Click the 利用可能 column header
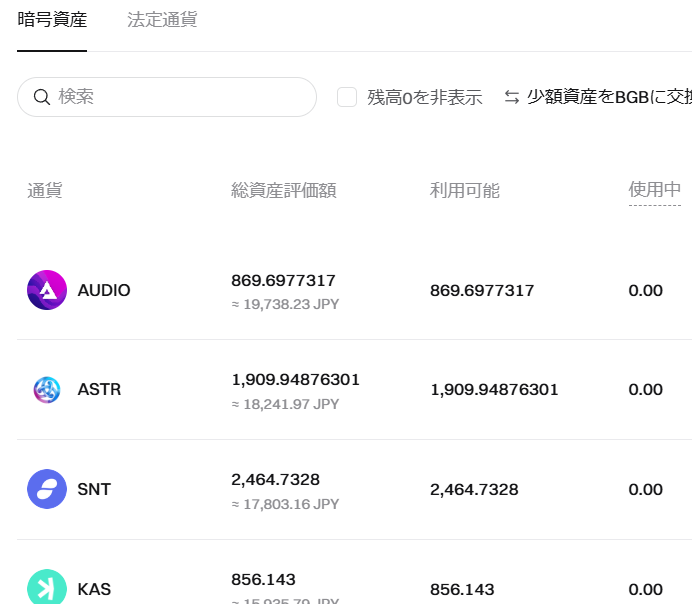The width and height of the screenshot is (692, 604). (x=465, y=191)
